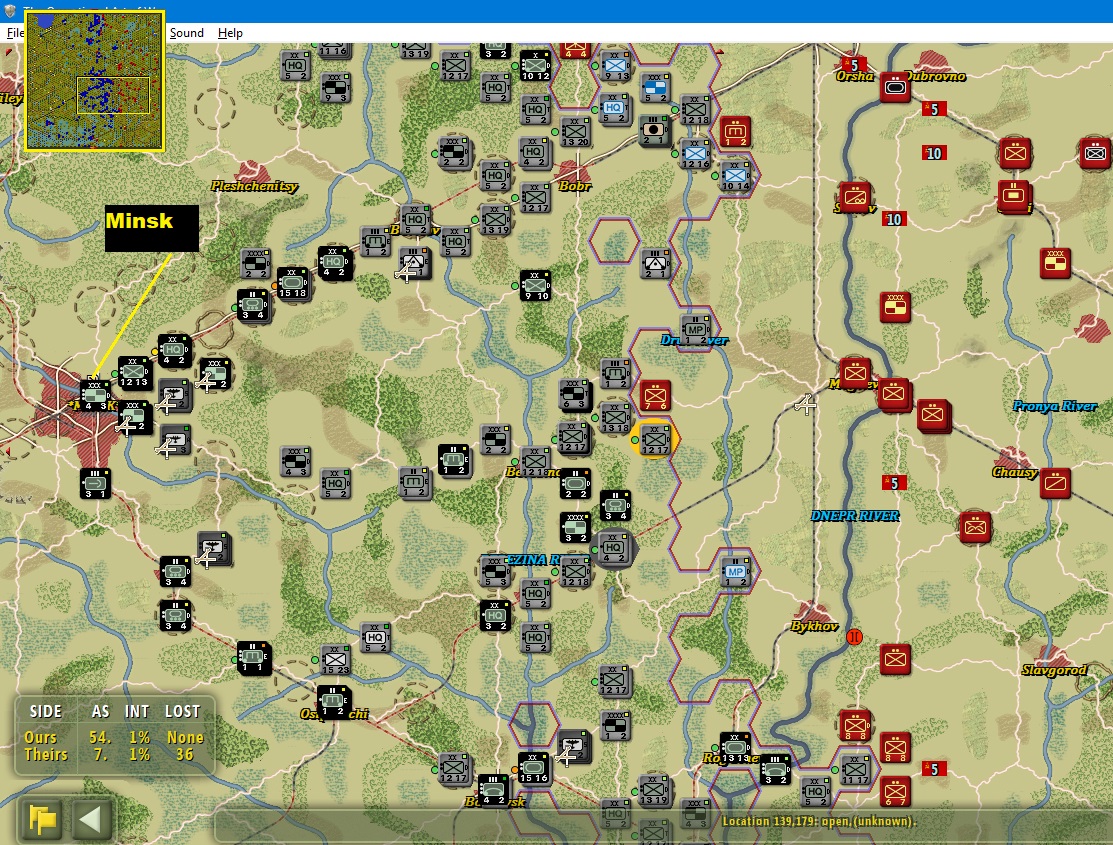Select the black infantry unit marked 9 10
The image size is (1113, 845).
534,285
